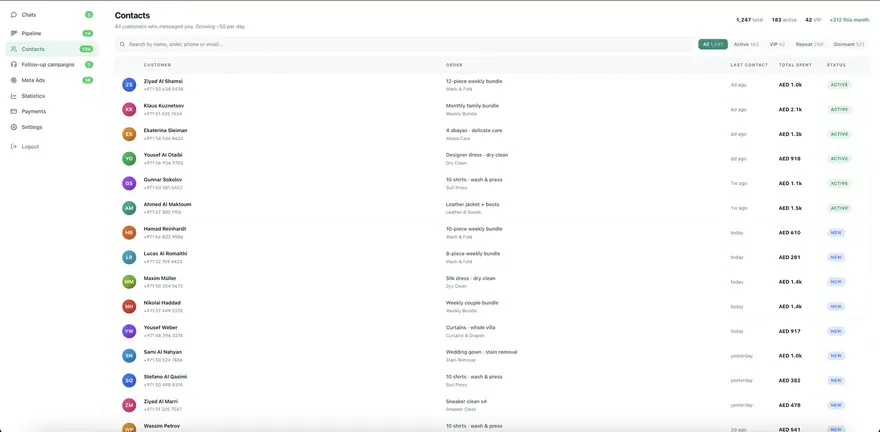Click Lucas Al Romaithi's LR avatar

pos(129,257)
